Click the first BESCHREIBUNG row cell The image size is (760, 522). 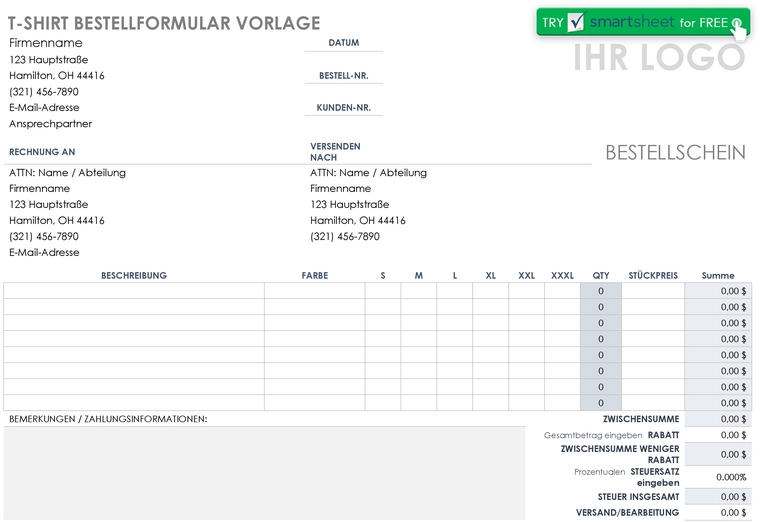tap(134, 291)
